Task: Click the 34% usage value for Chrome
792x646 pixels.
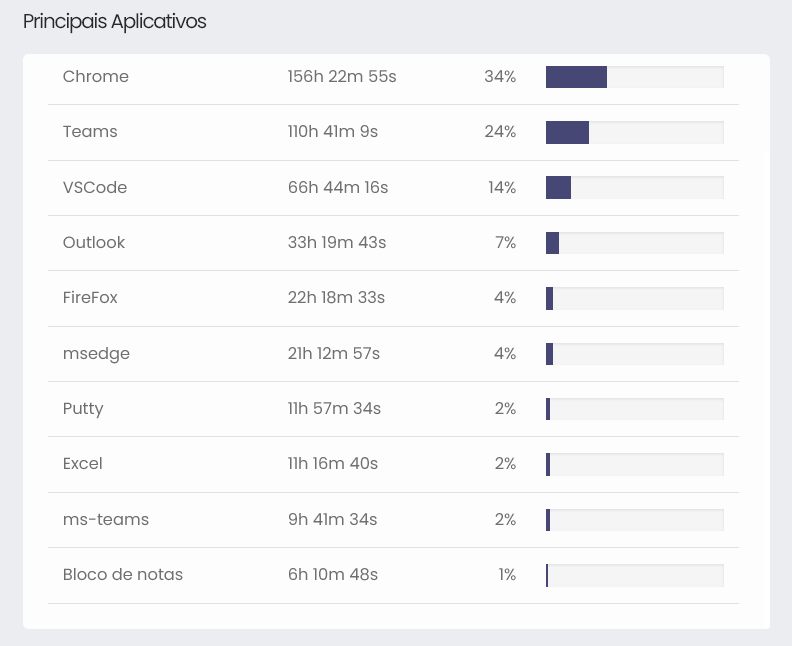Action: [x=500, y=77]
